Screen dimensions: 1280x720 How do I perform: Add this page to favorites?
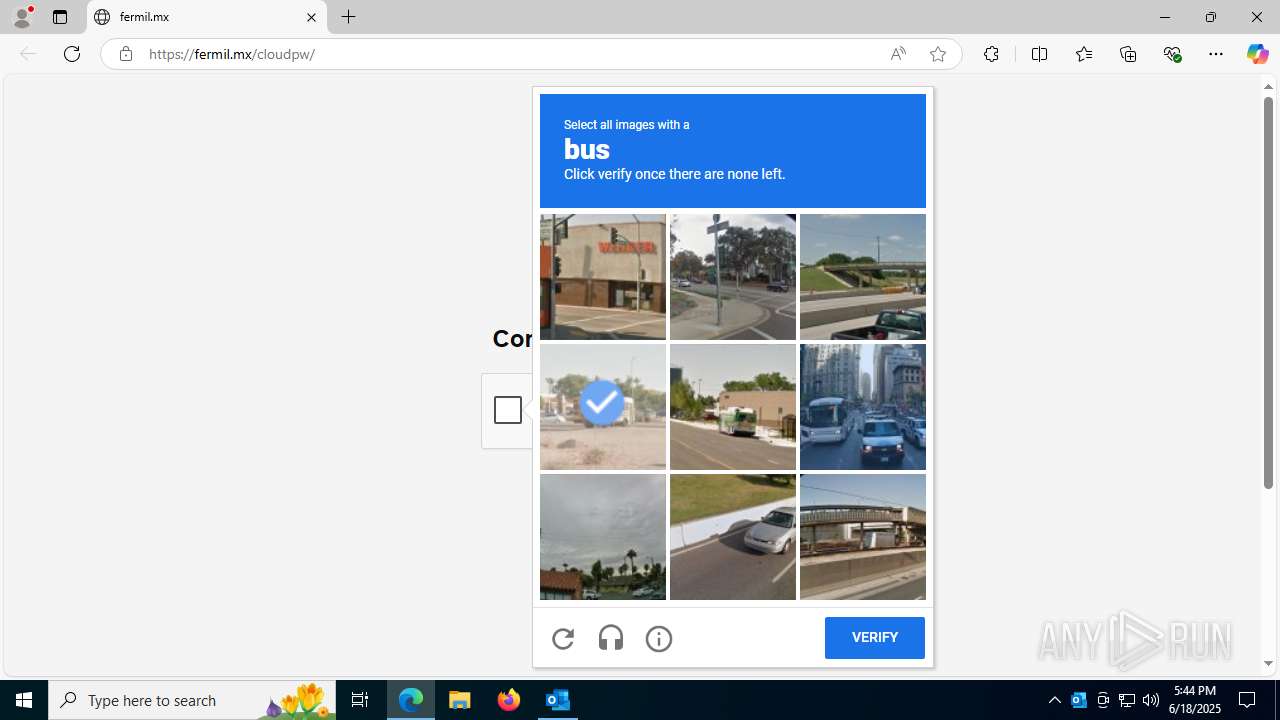click(x=938, y=54)
